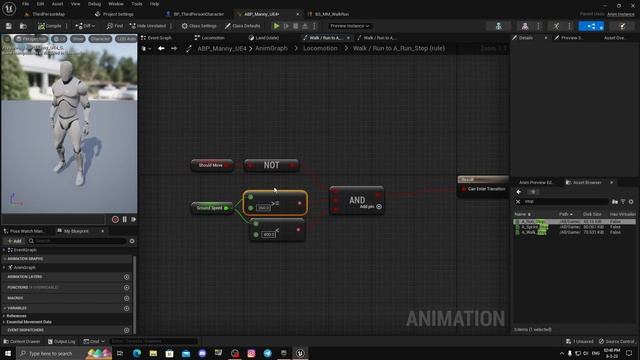
Task: Expand the AnimGraph tree item
Action: tap(4, 267)
